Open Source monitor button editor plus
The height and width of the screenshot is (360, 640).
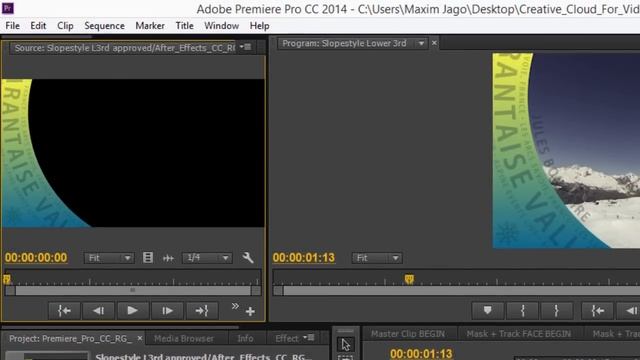250,312
